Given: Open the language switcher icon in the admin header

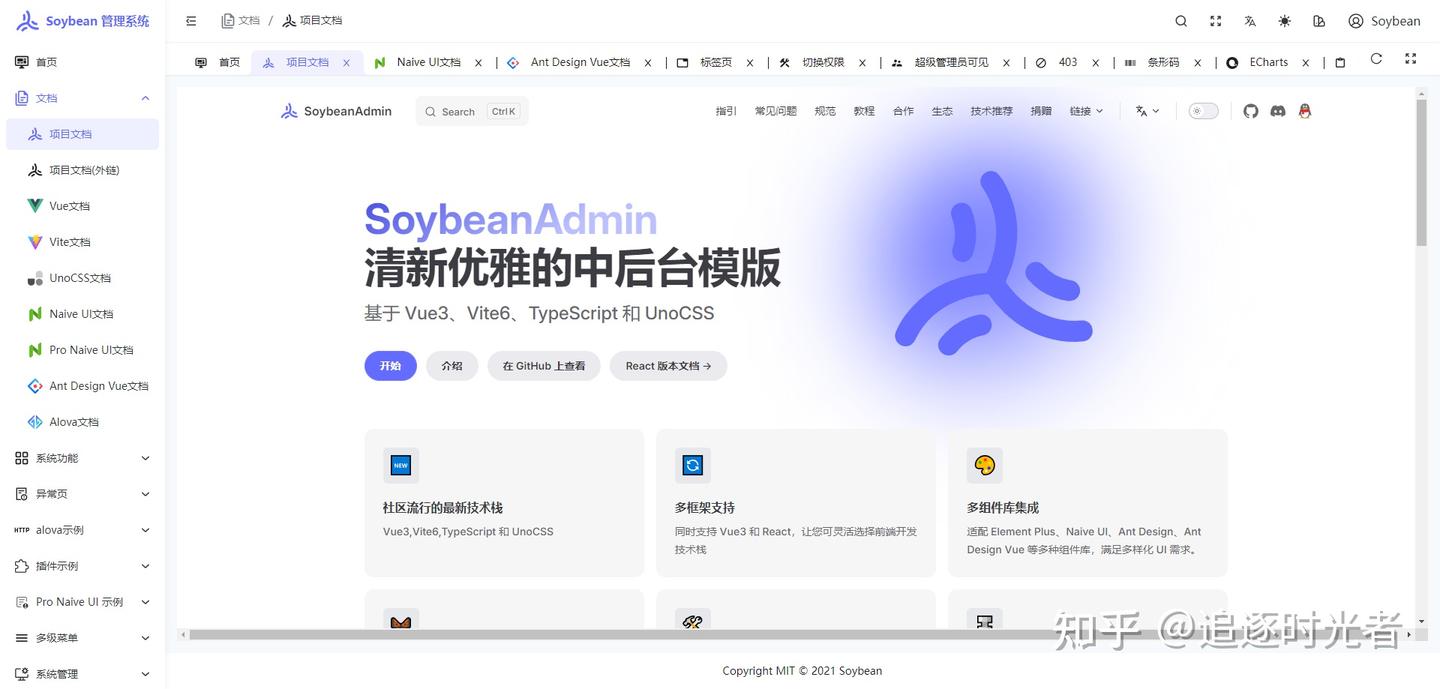Looking at the screenshot, I should 1249,21.
